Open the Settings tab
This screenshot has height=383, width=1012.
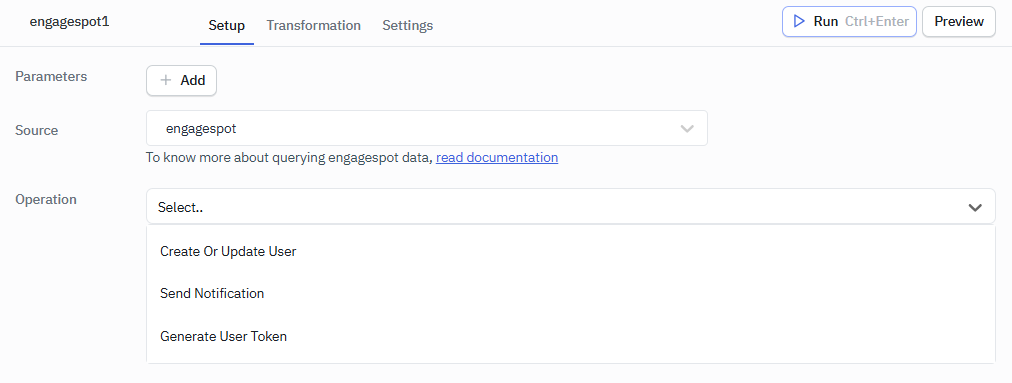click(407, 26)
